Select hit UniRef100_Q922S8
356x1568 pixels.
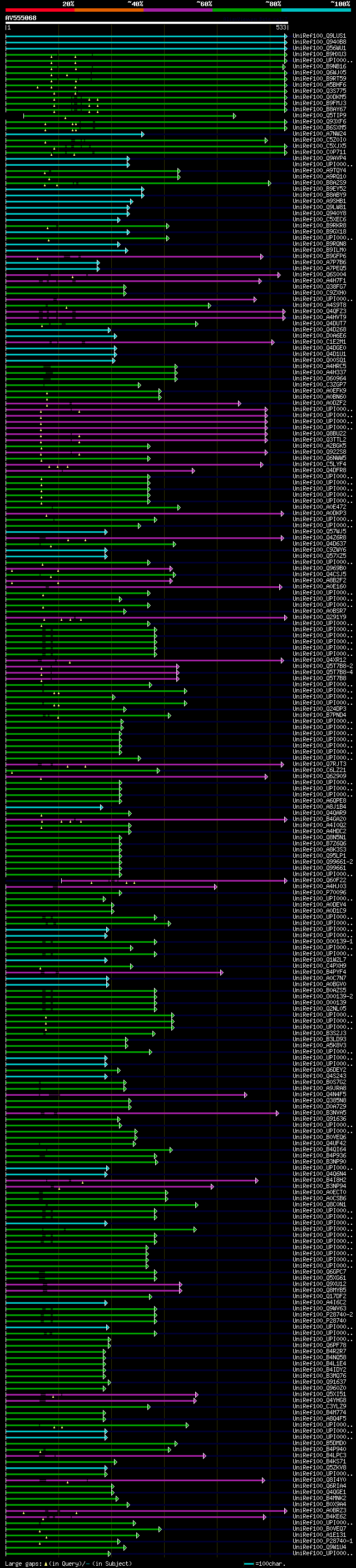point(319,452)
